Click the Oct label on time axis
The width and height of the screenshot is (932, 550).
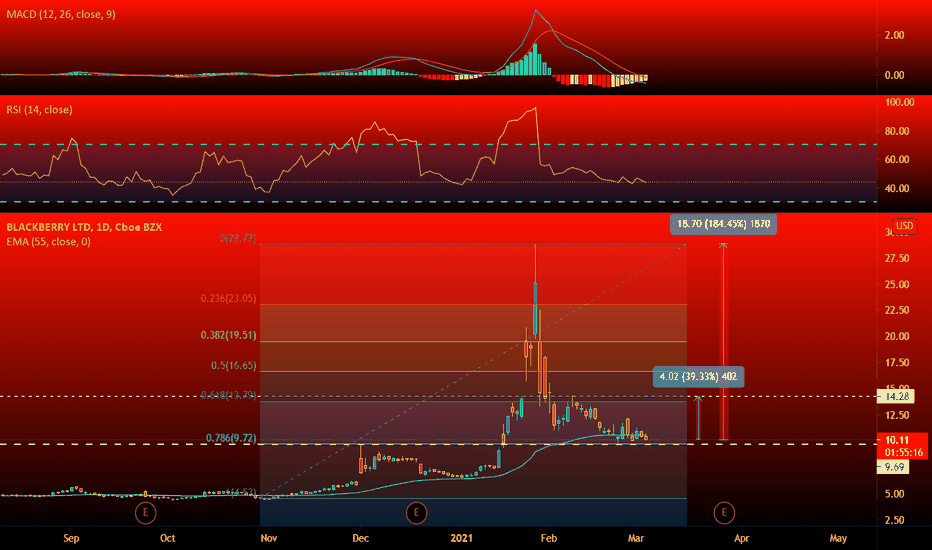pyautogui.click(x=168, y=538)
